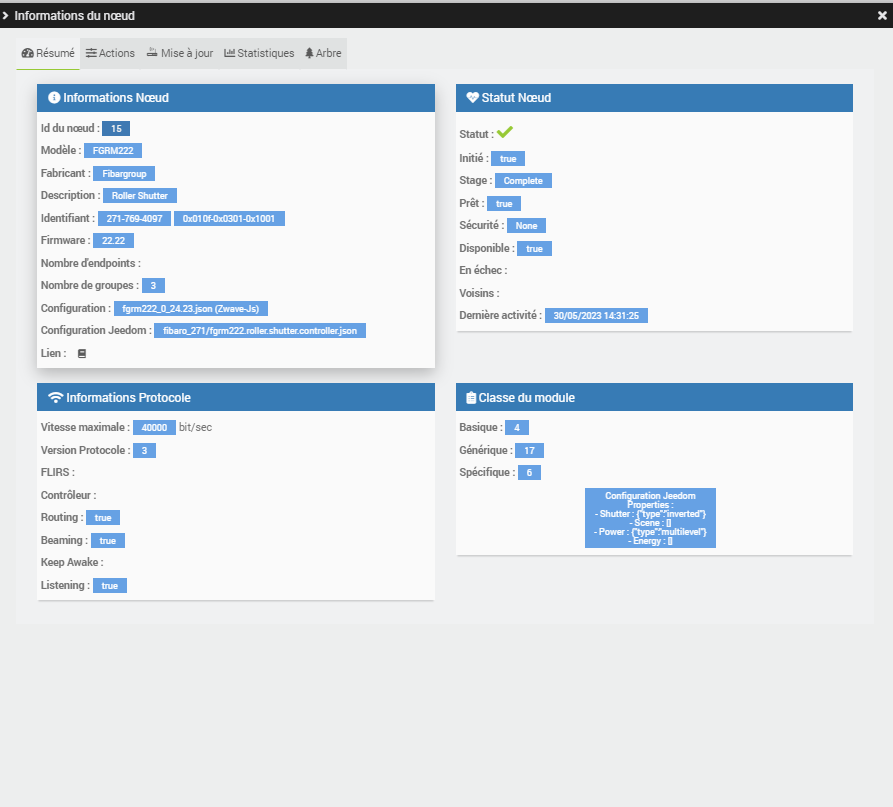Click the heartbeat icon in Statut Nœud header

point(472,98)
